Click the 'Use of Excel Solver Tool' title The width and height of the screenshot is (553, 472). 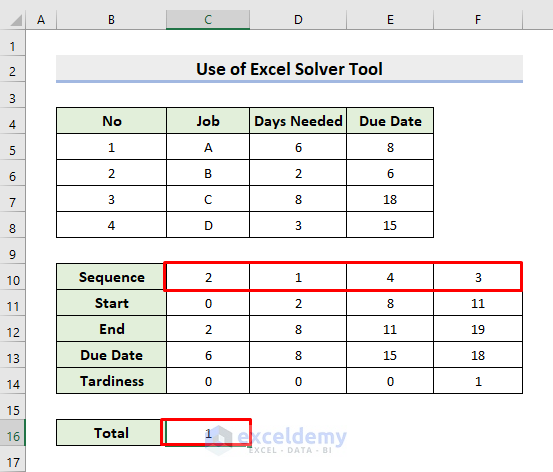point(289,69)
